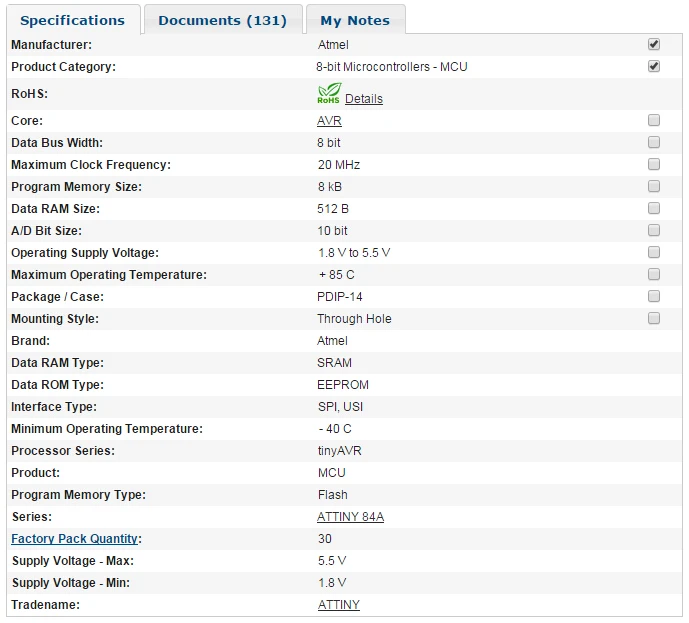Click the 'Flash' program memory type value
The height and width of the screenshot is (623, 689).
[x=333, y=495]
